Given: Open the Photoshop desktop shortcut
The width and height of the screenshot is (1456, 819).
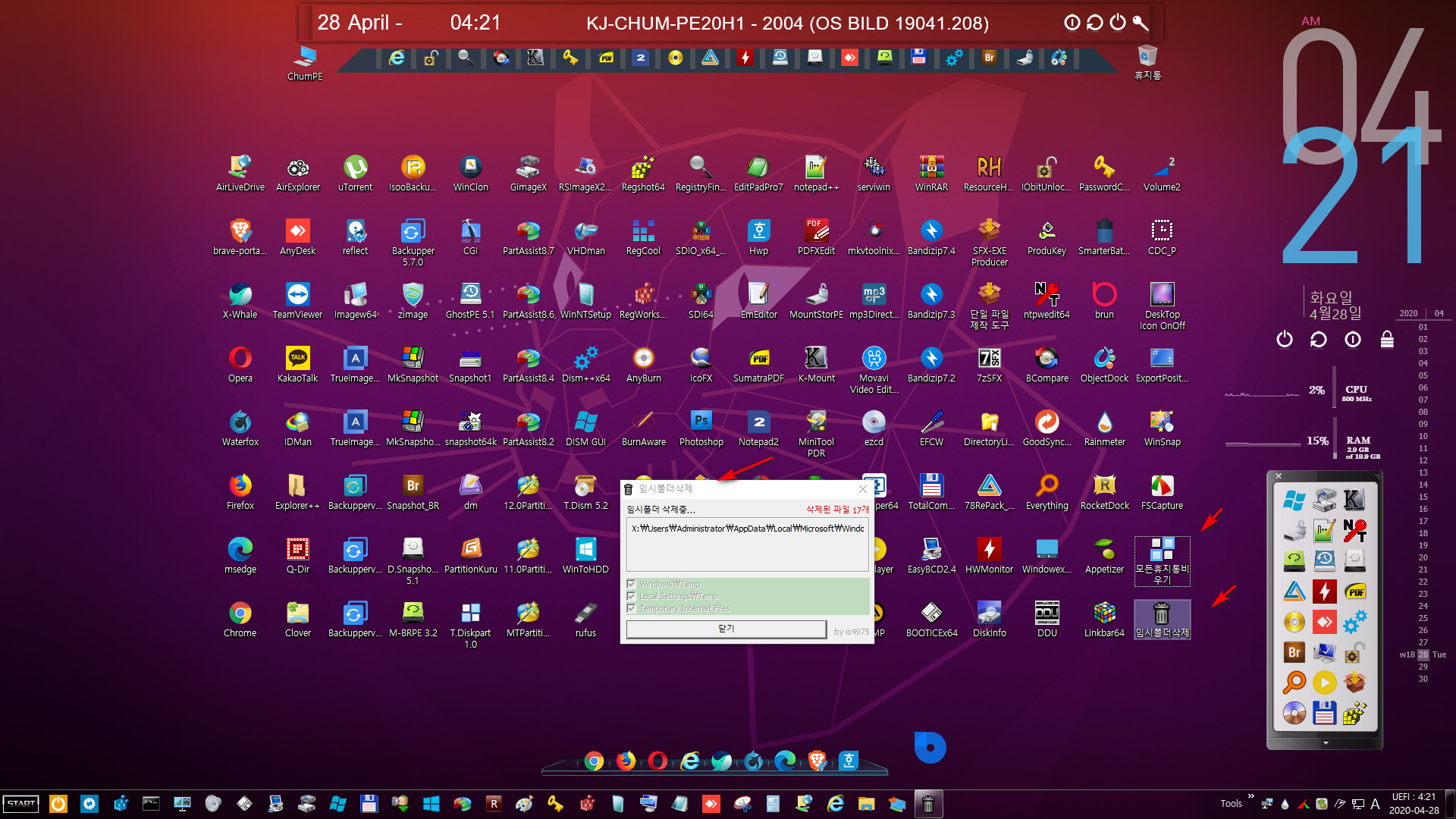Looking at the screenshot, I should click(701, 428).
